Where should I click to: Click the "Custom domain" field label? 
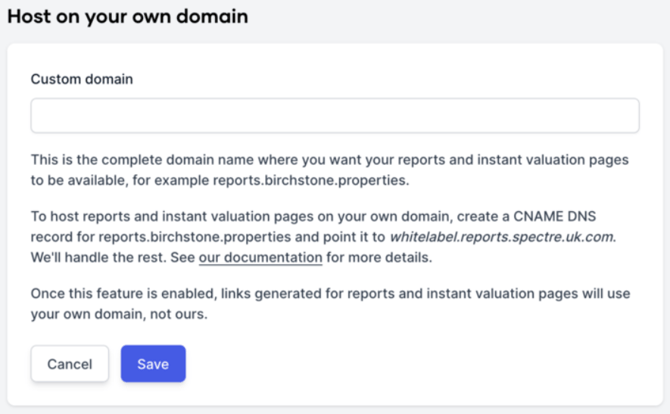(x=82, y=79)
